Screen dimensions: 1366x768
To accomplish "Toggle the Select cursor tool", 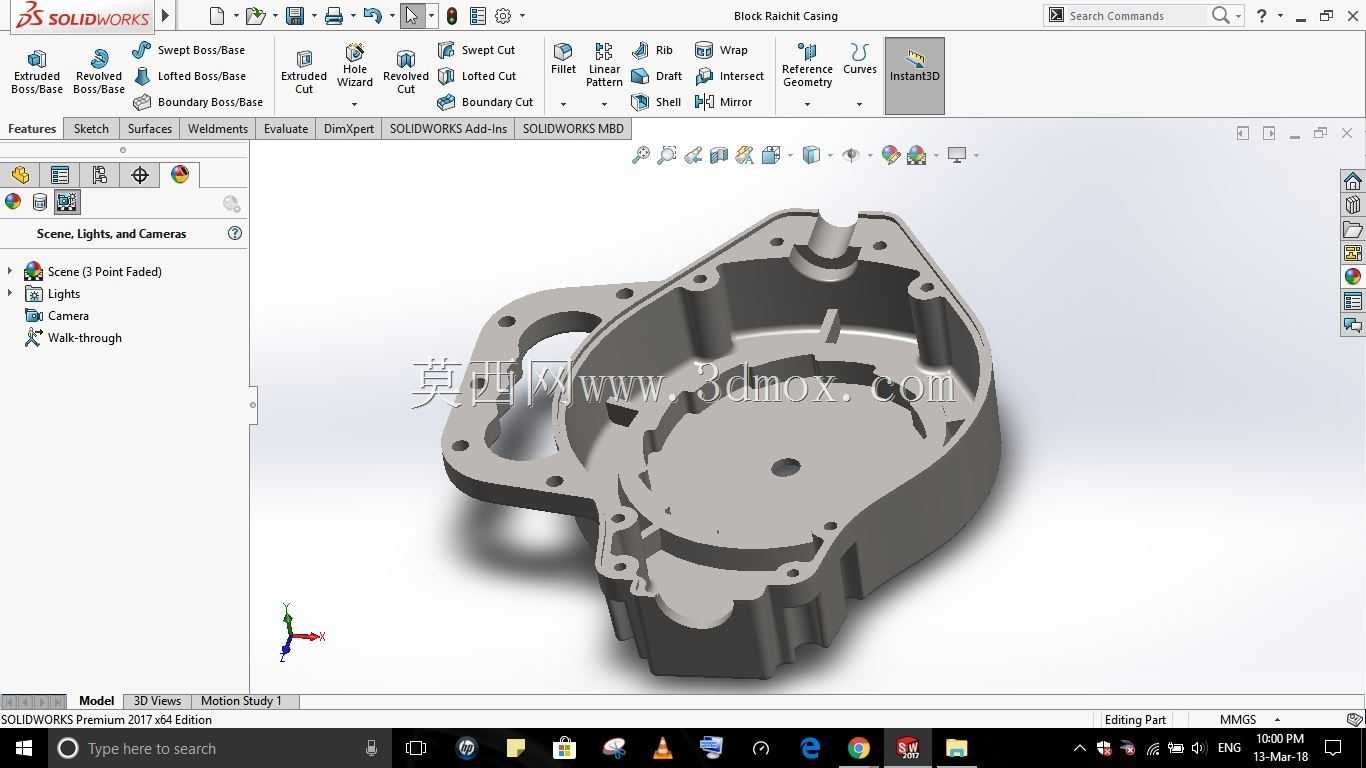I will (x=412, y=16).
